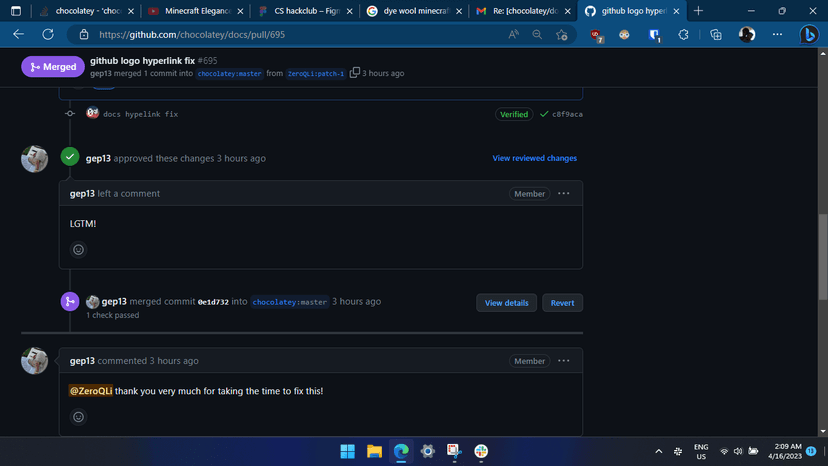Show hidden system tray icons
Screen dimensions: 828x466
click(x=658, y=451)
